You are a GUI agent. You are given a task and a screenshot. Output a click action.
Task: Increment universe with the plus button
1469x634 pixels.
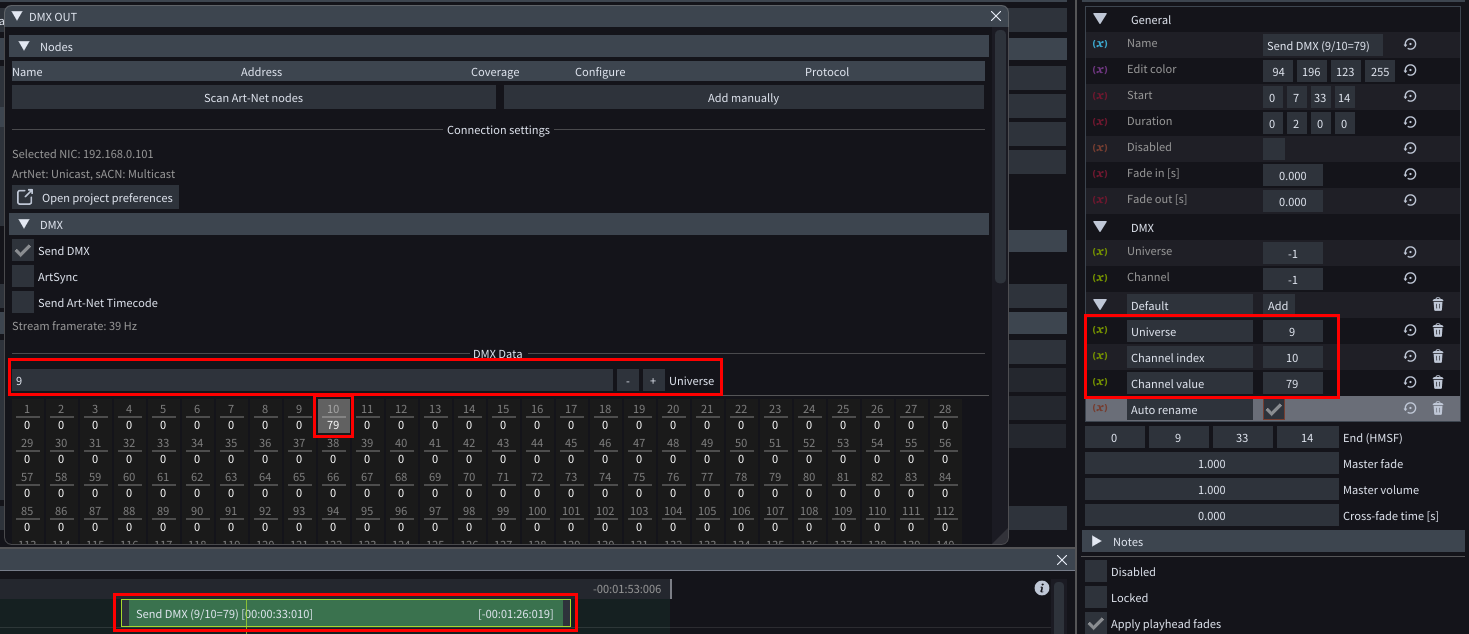coord(653,381)
